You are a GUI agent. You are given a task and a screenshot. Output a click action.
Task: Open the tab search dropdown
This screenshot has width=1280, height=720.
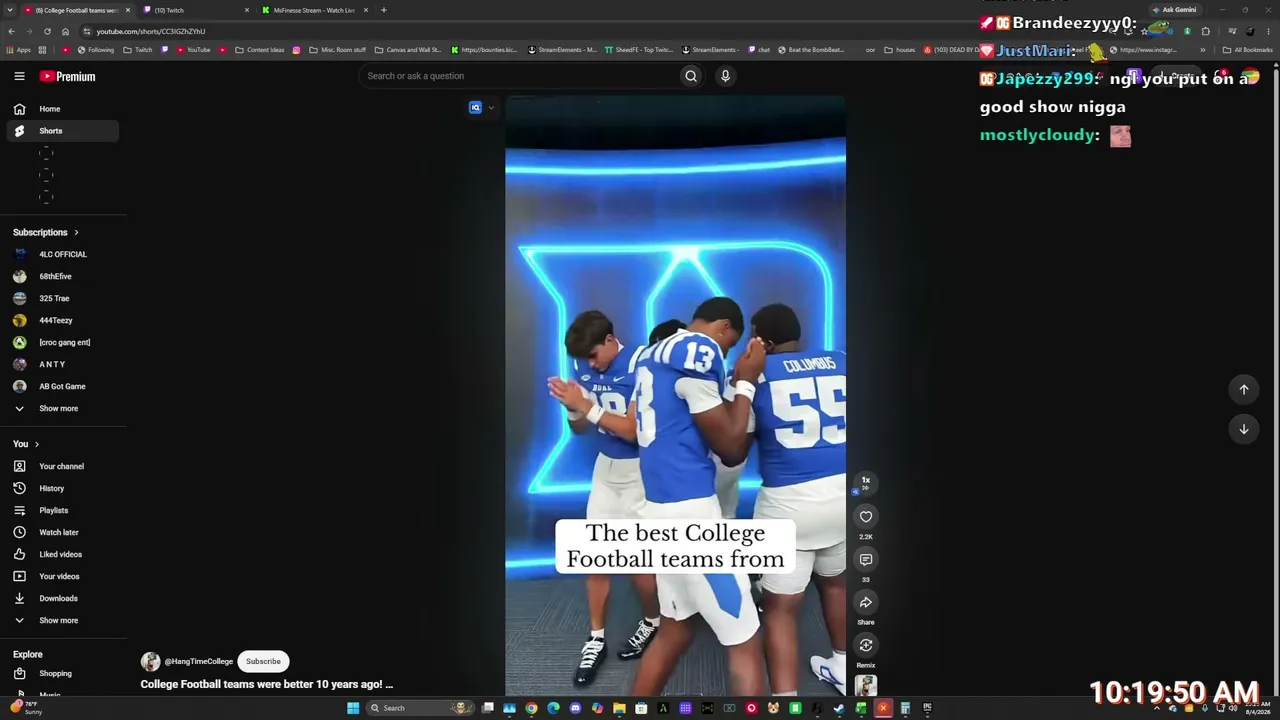[10, 10]
